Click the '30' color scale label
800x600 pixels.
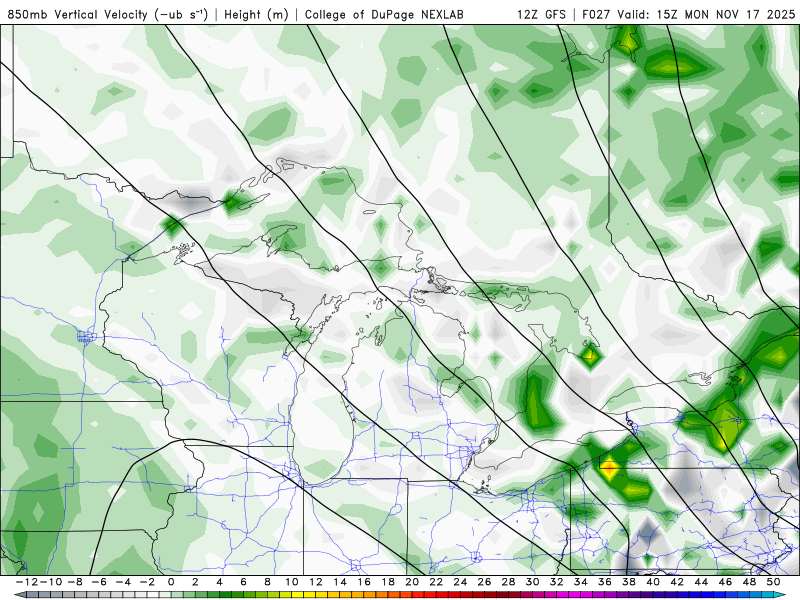532,582
